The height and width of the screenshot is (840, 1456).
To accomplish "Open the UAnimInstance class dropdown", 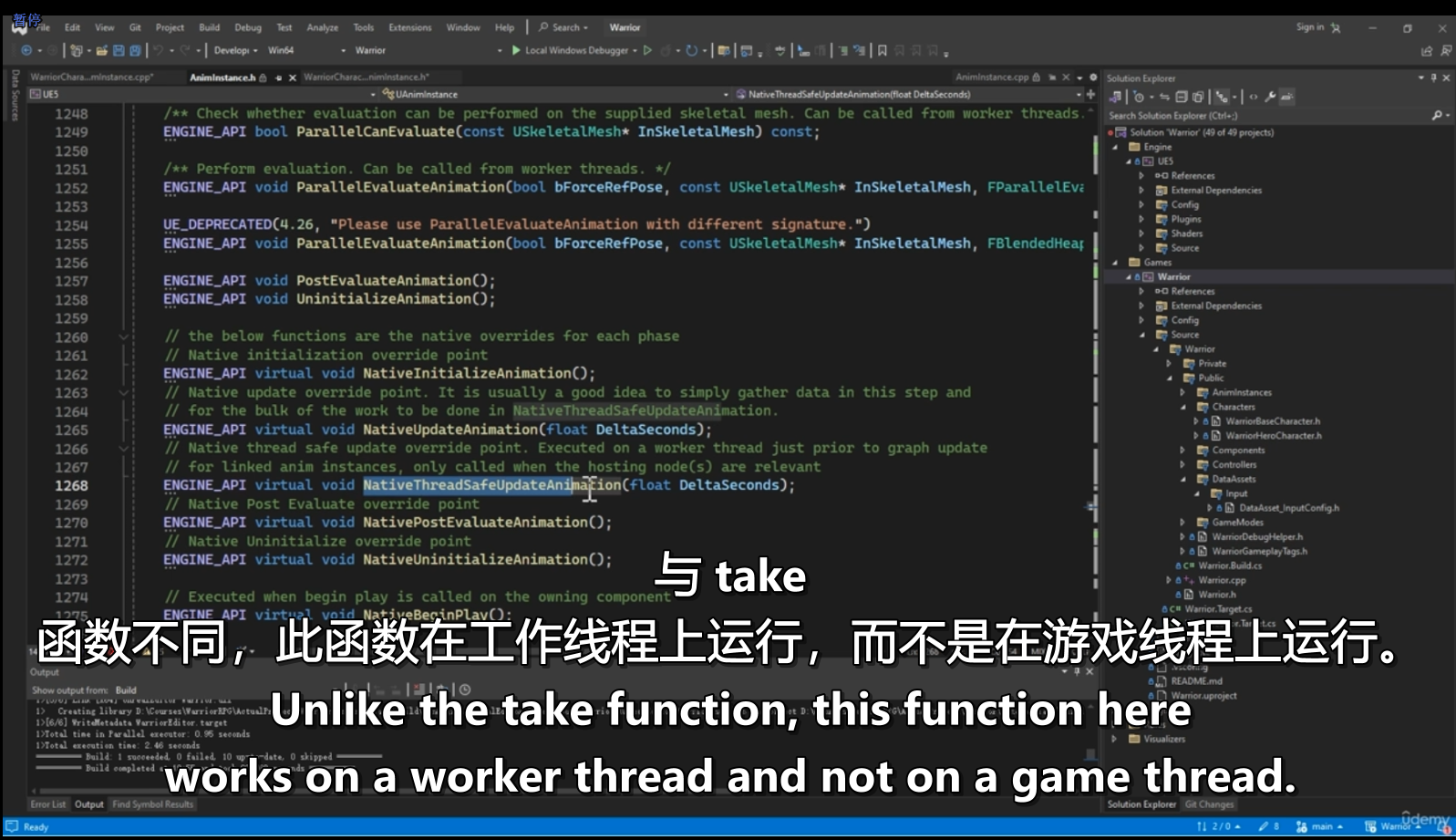I will point(554,94).
